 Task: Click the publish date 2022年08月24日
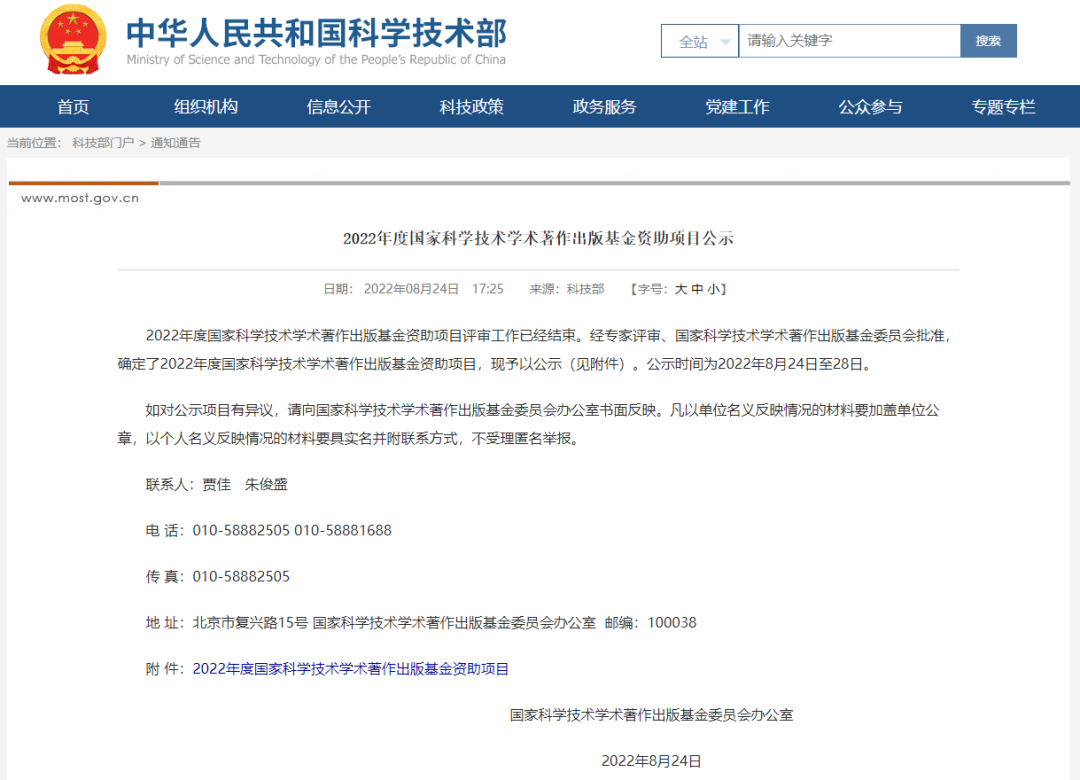(411, 289)
